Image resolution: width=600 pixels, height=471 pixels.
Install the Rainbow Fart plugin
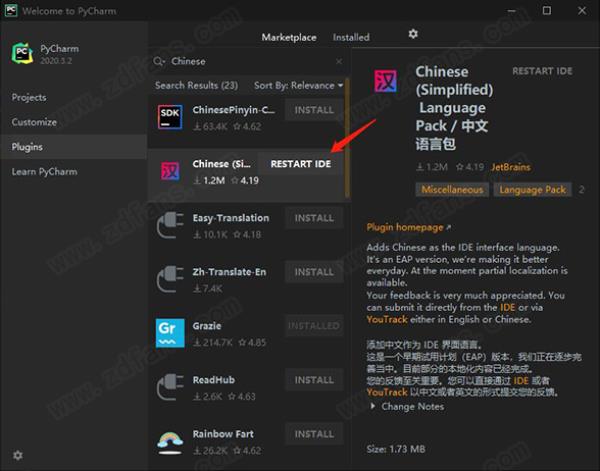(314, 434)
